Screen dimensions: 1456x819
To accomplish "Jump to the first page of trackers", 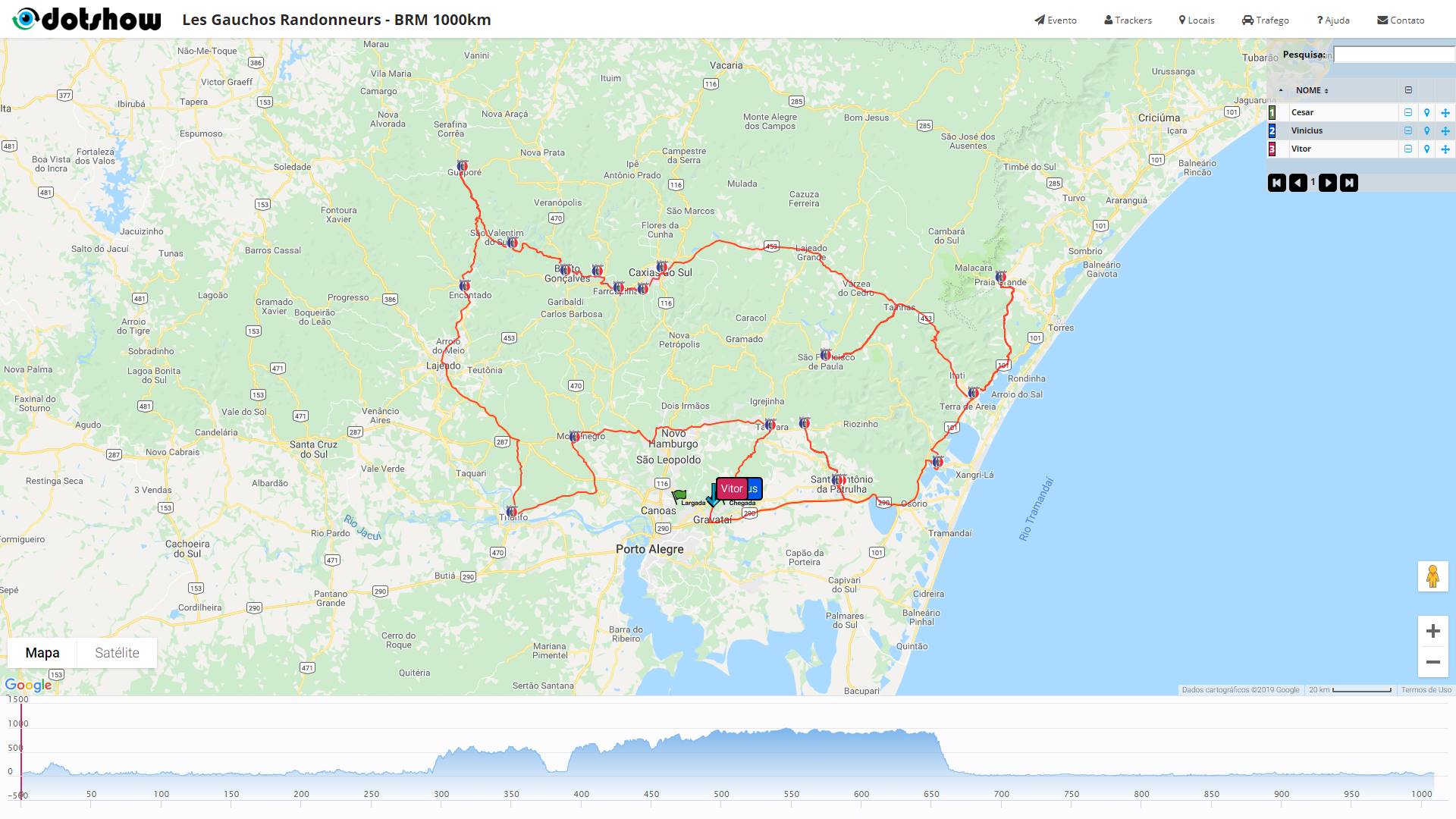I will pyautogui.click(x=1277, y=183).
